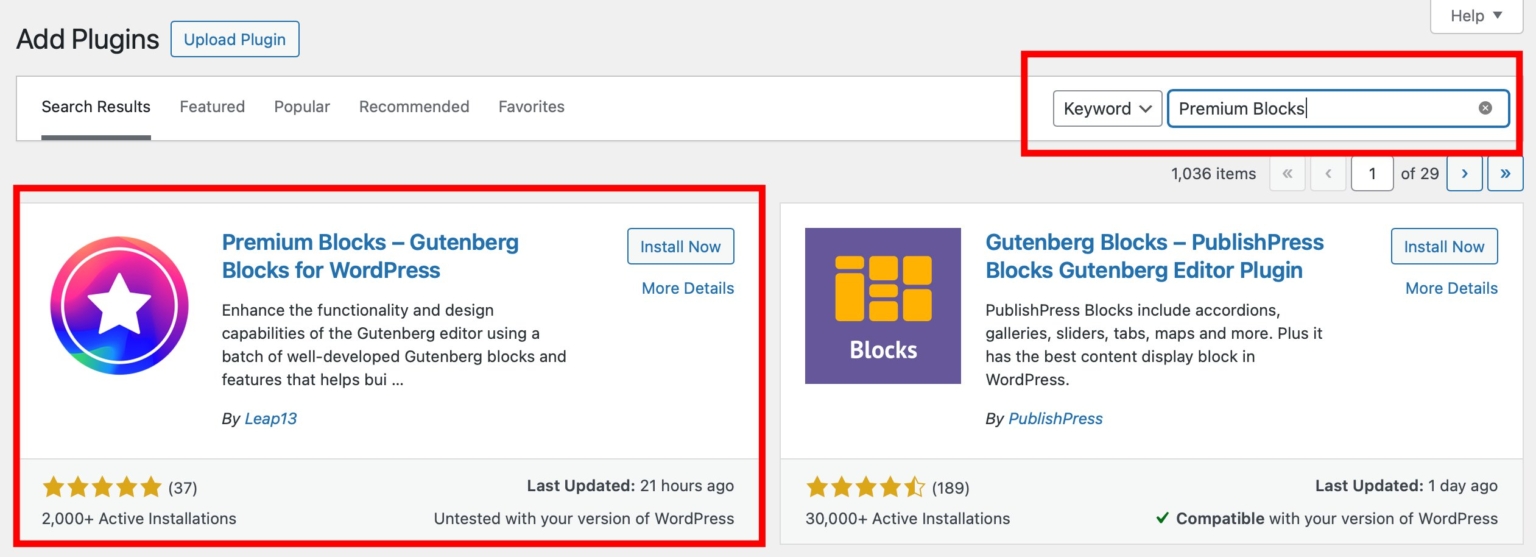Open the Gutenberg Blocks – PublishPress title link
This screenshot has height=557, width=1536.
(x=1154, y=256)
